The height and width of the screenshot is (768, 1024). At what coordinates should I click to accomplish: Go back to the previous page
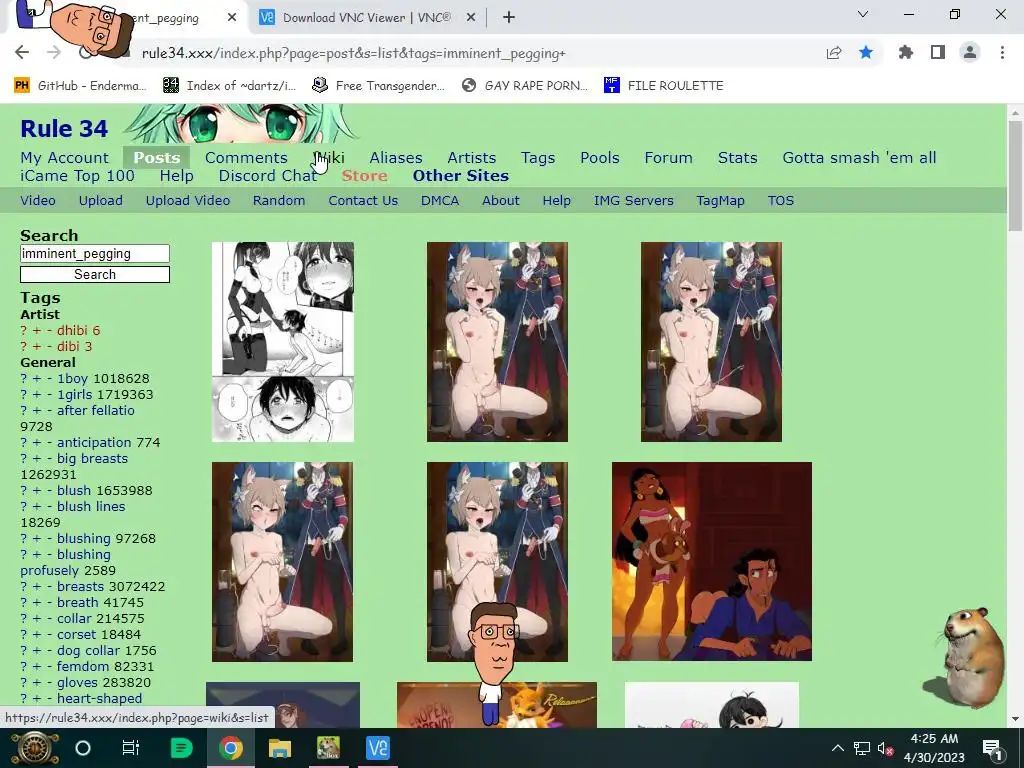pos(22,52)
